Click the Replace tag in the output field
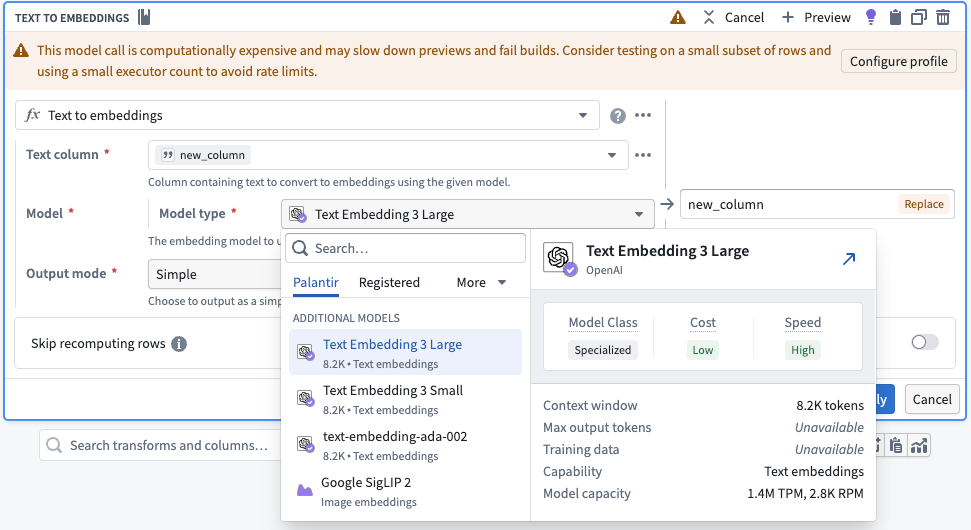 click(923, 204)
